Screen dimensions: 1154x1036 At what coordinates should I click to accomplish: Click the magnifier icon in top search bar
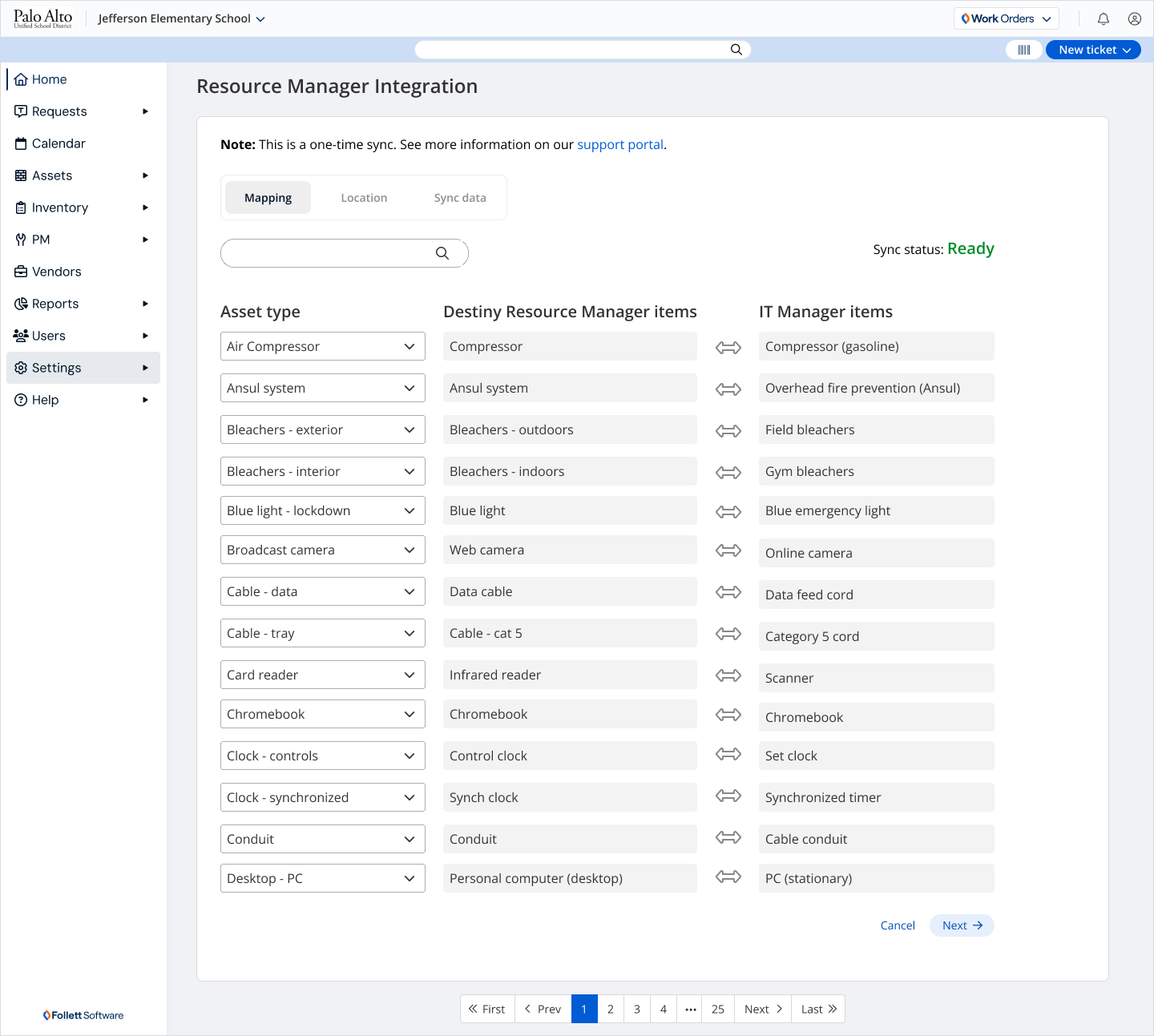click(736, 50)
